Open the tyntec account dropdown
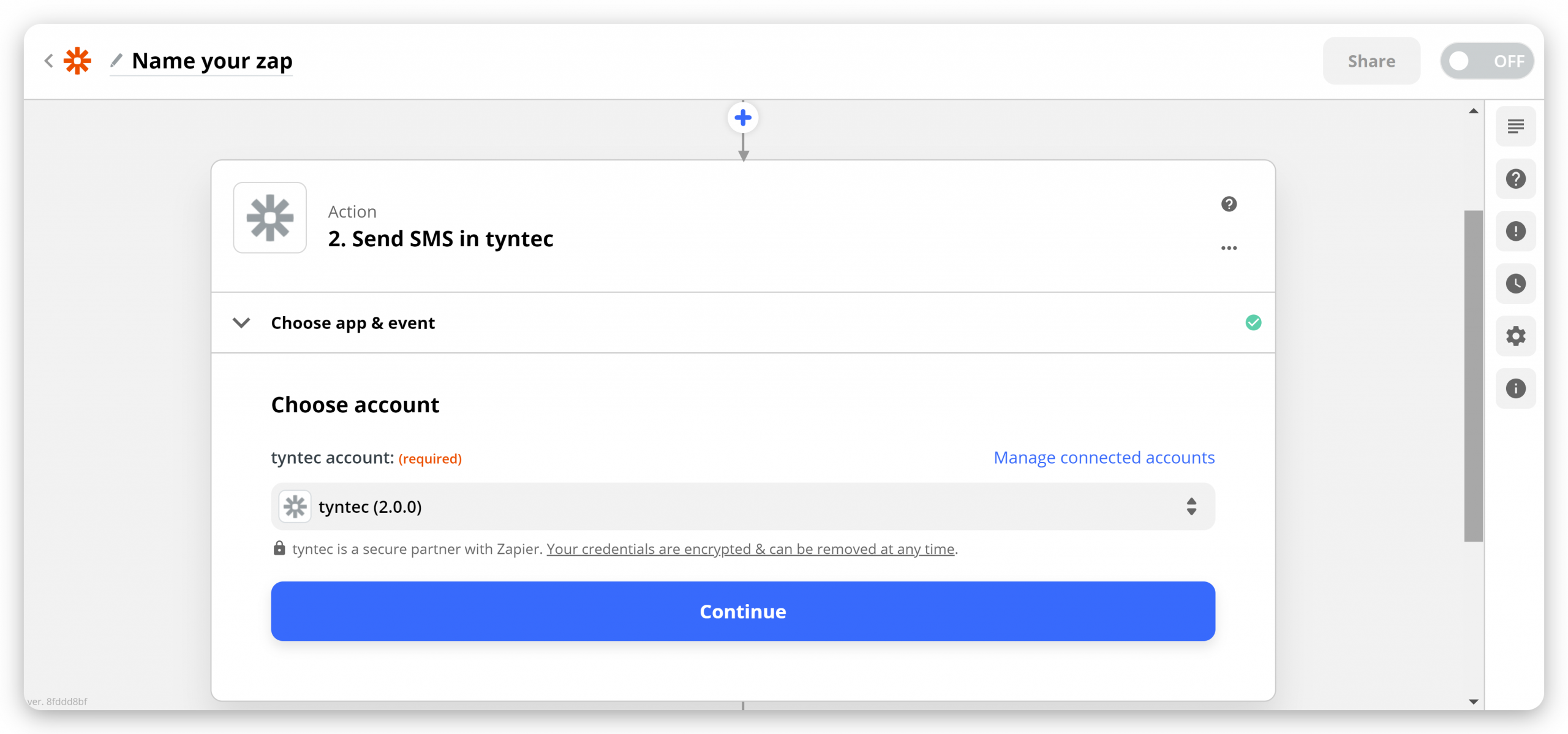 743,507
